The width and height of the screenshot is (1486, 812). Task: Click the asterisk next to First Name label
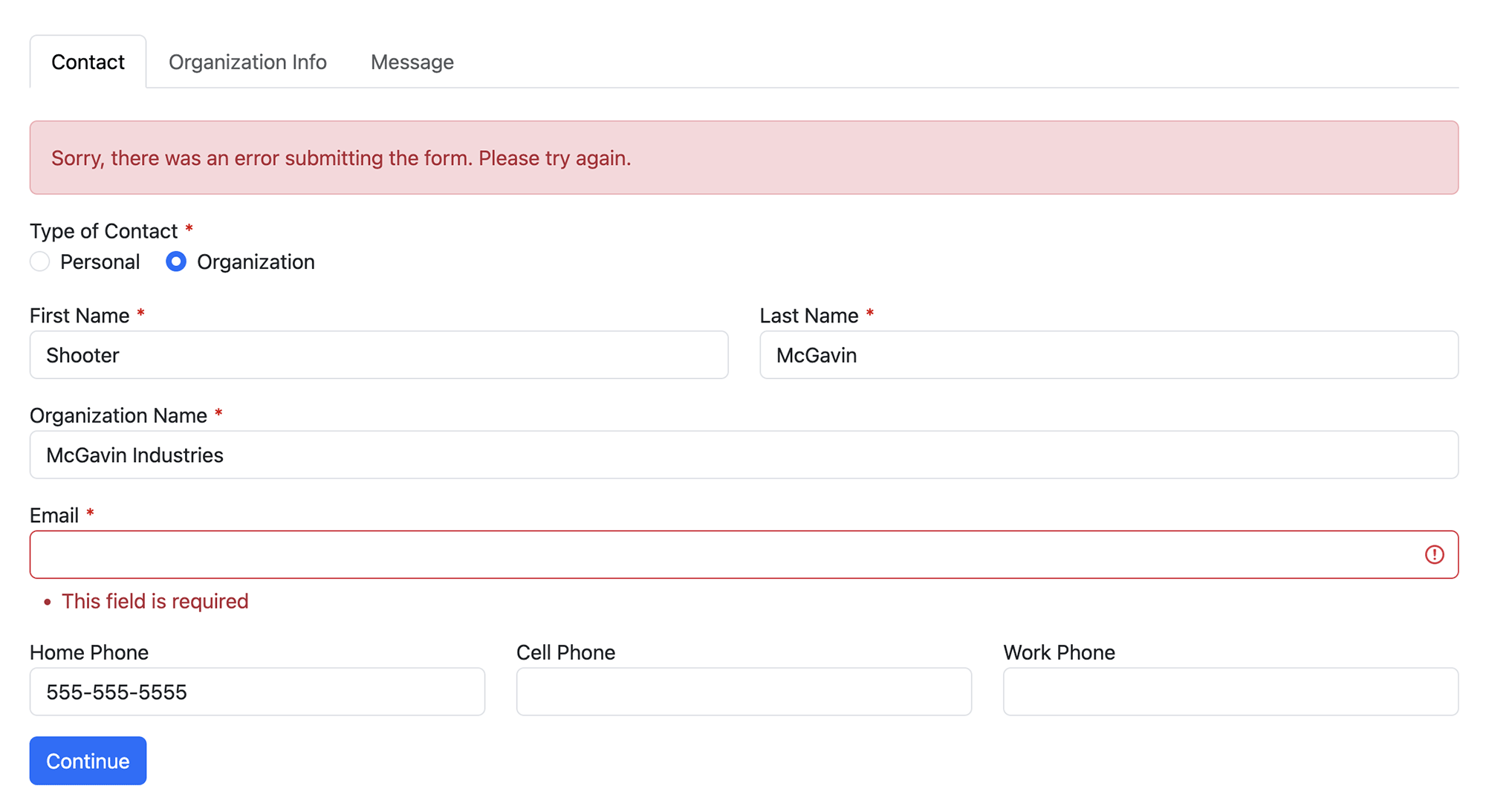tap(140, 314)
